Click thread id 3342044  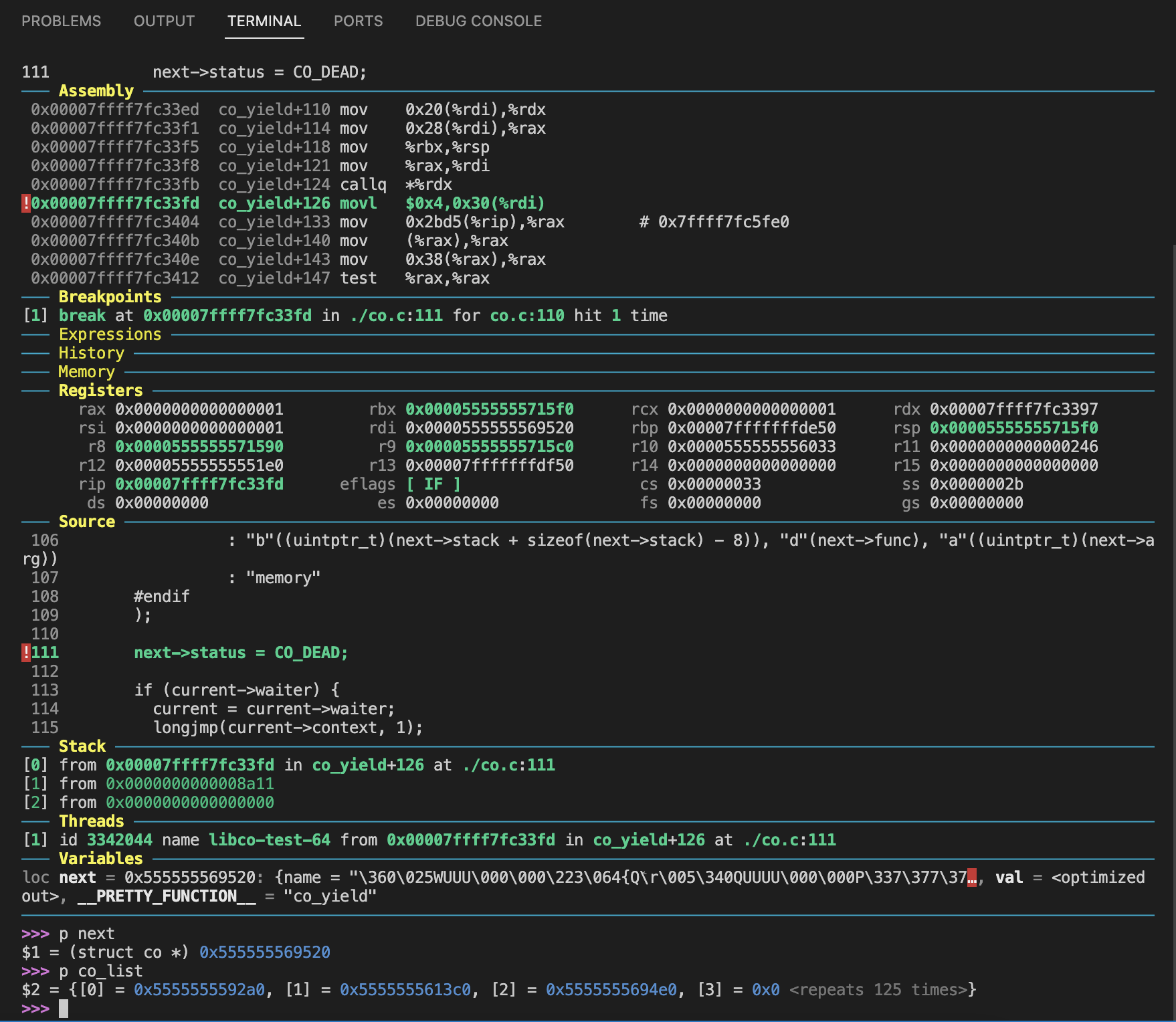120,839
